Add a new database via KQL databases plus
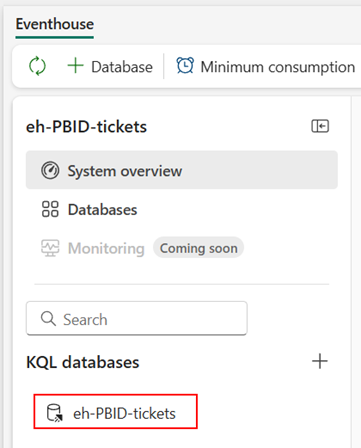 tap(320, 361)
